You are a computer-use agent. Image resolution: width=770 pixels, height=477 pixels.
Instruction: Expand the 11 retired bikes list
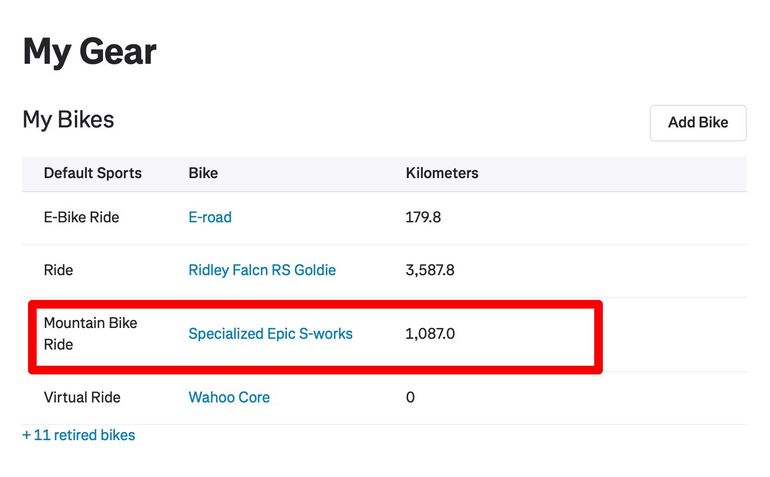point(79,435)
